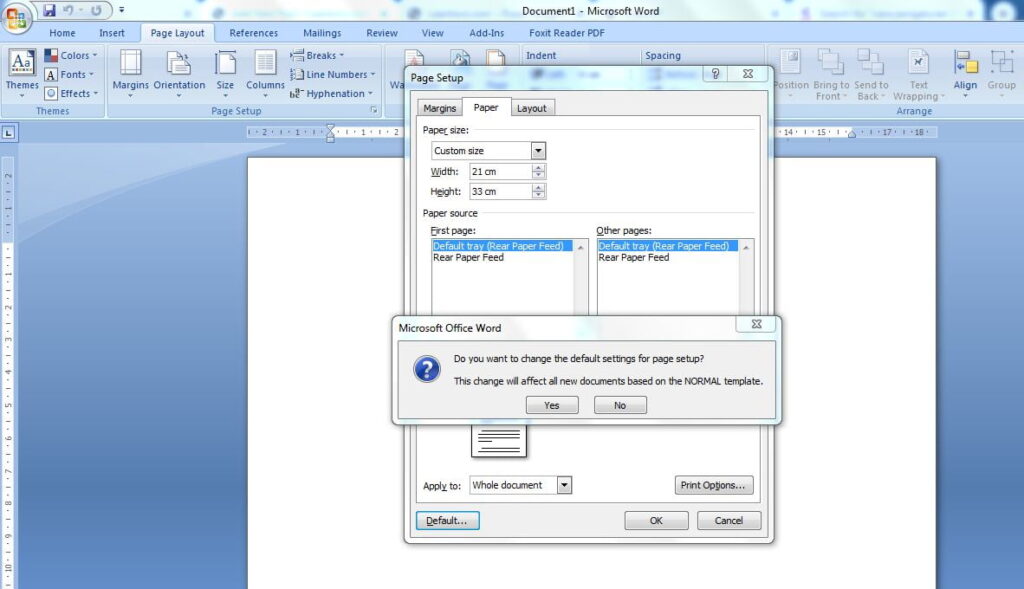This screenshot has width=1024, height=589.
Task: Save document via Quick Access icon
Action: pyautogui.click(x=49, y=10)
